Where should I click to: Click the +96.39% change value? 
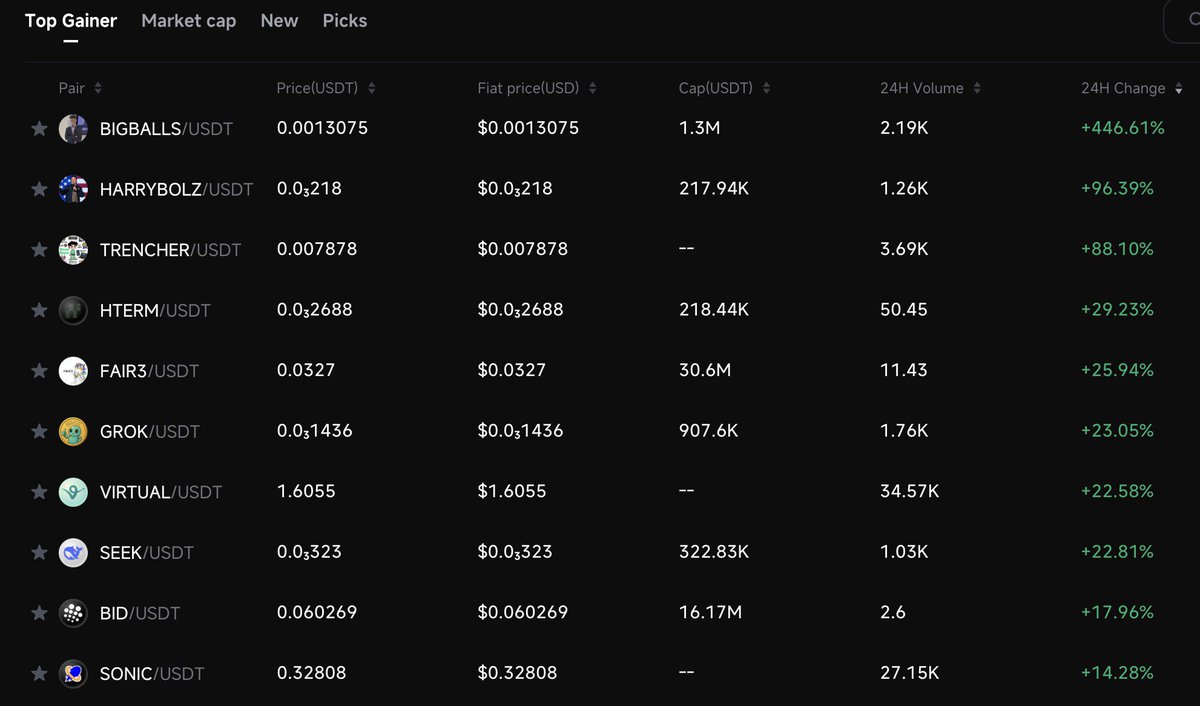[x=1117, y=188]
